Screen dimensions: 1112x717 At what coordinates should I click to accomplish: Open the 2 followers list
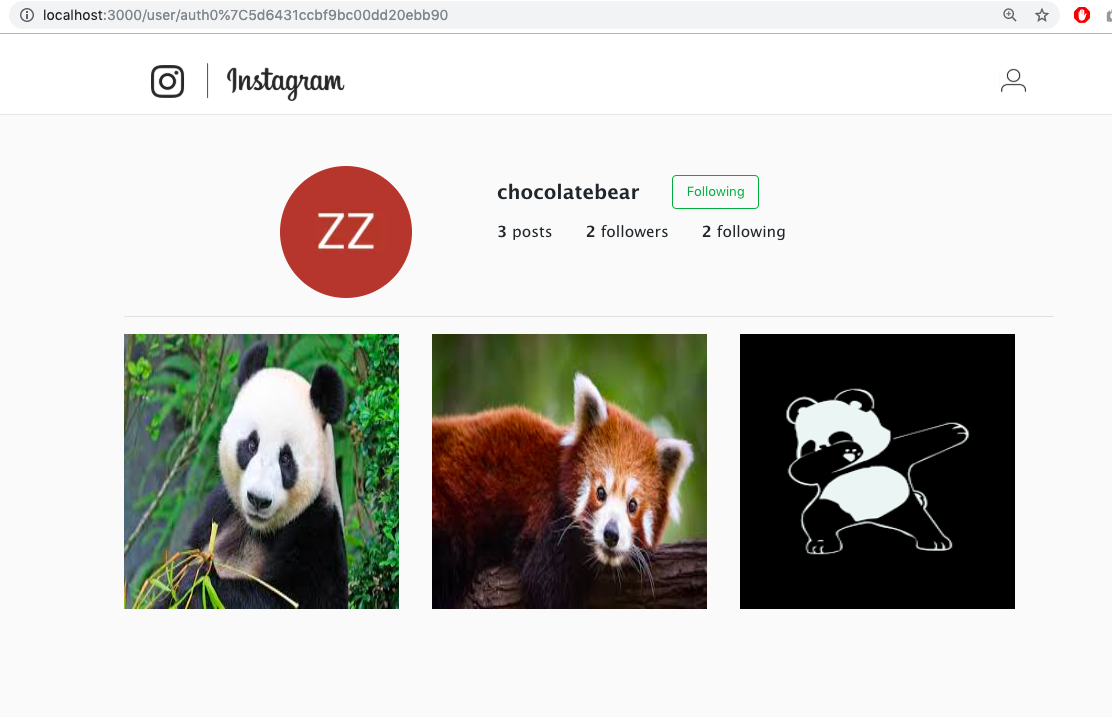pyautogui.click(x=627, y=232)
